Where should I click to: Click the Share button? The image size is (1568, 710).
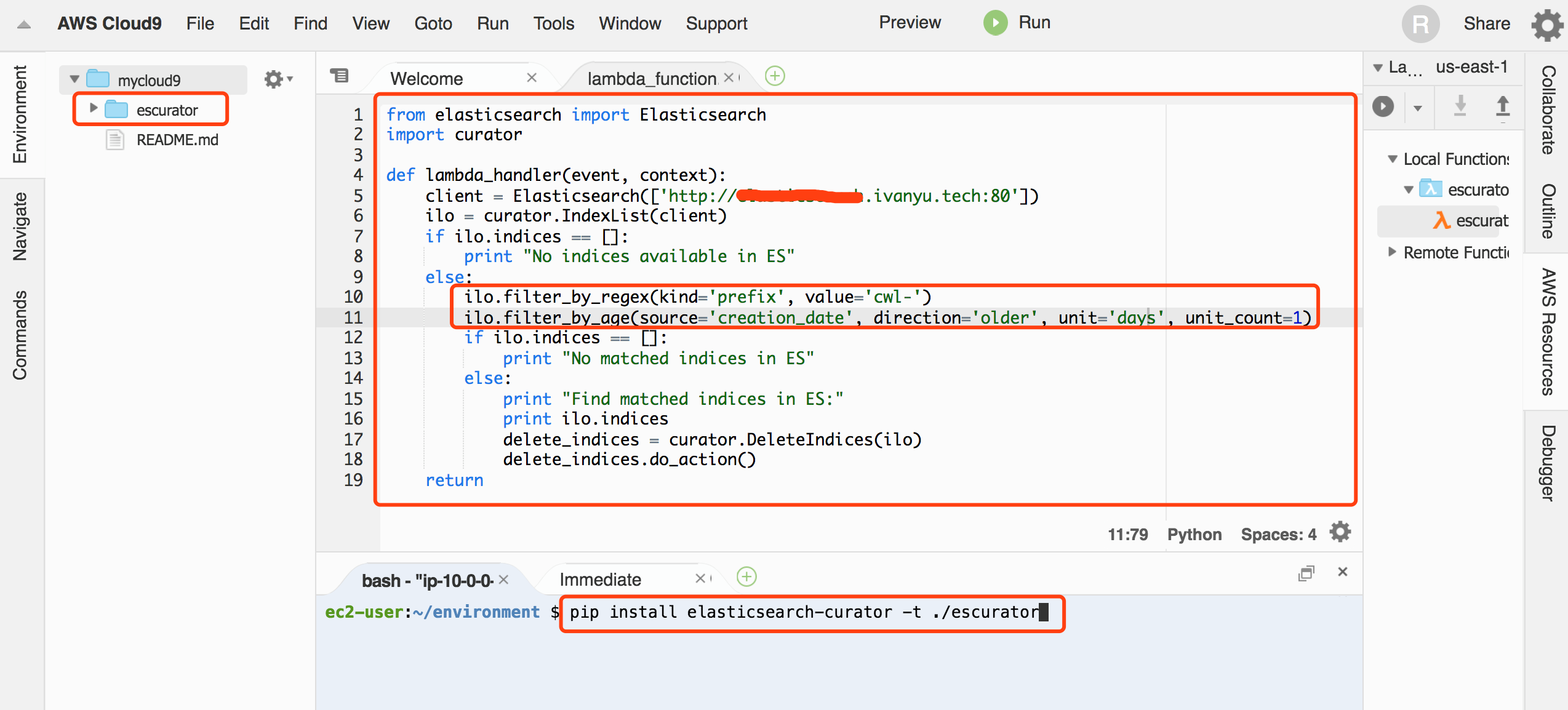click(1486, 23)
